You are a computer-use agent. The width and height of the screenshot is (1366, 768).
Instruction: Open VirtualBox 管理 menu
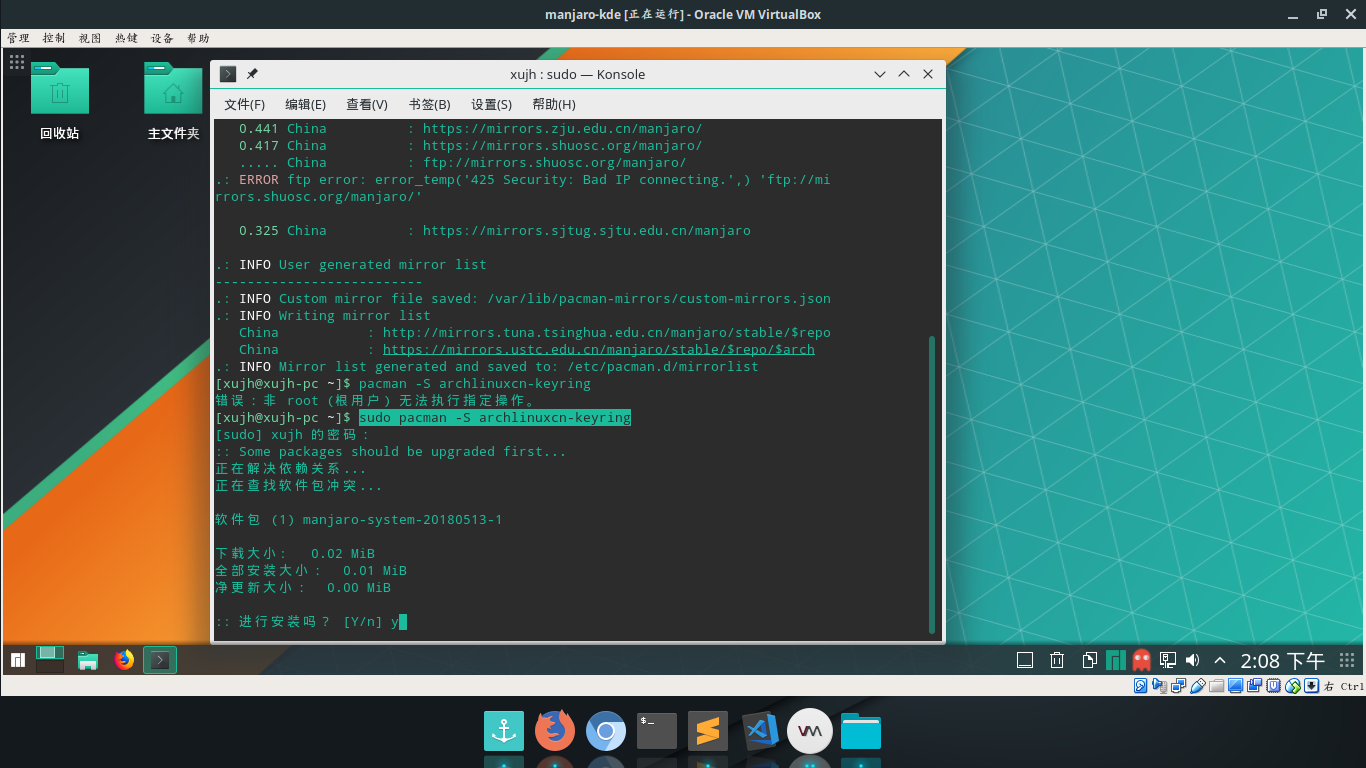click(18, 38)
